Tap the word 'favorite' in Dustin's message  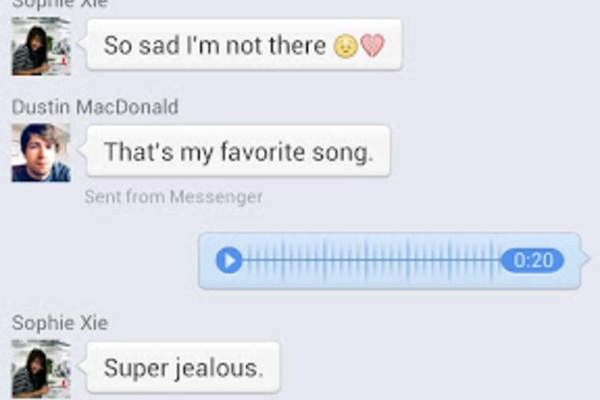click(x=263, y=152)
